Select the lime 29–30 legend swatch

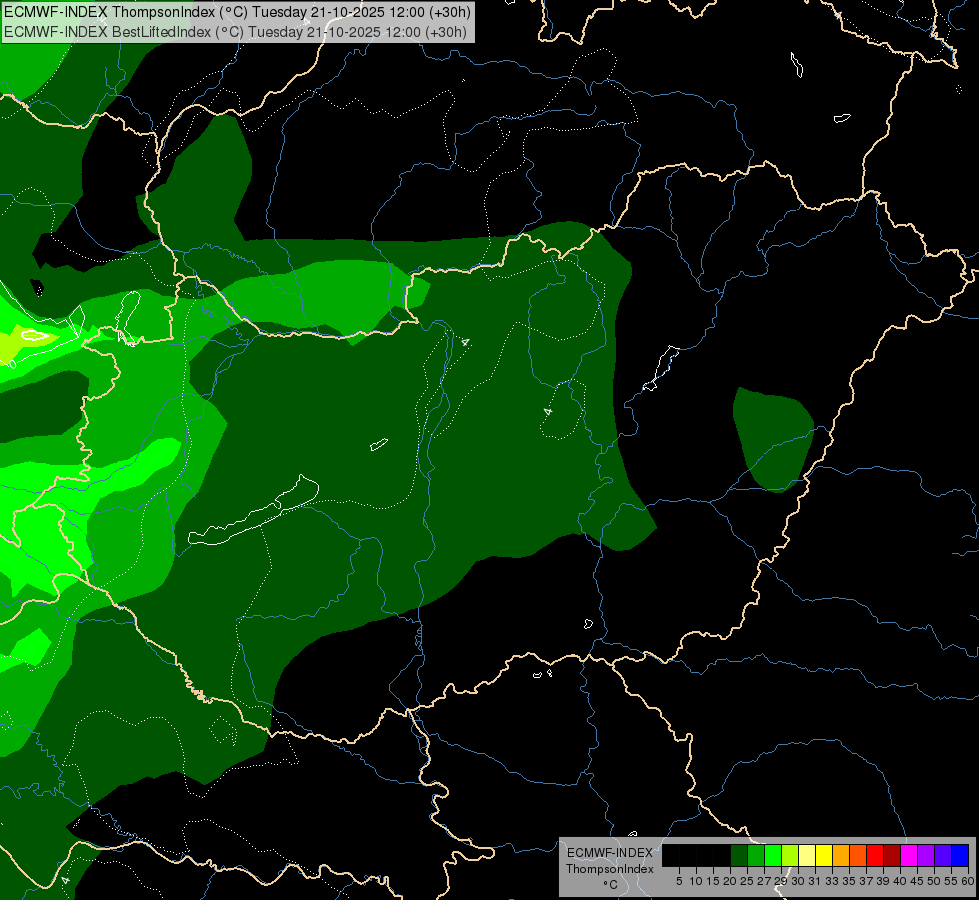pos(790,855)
